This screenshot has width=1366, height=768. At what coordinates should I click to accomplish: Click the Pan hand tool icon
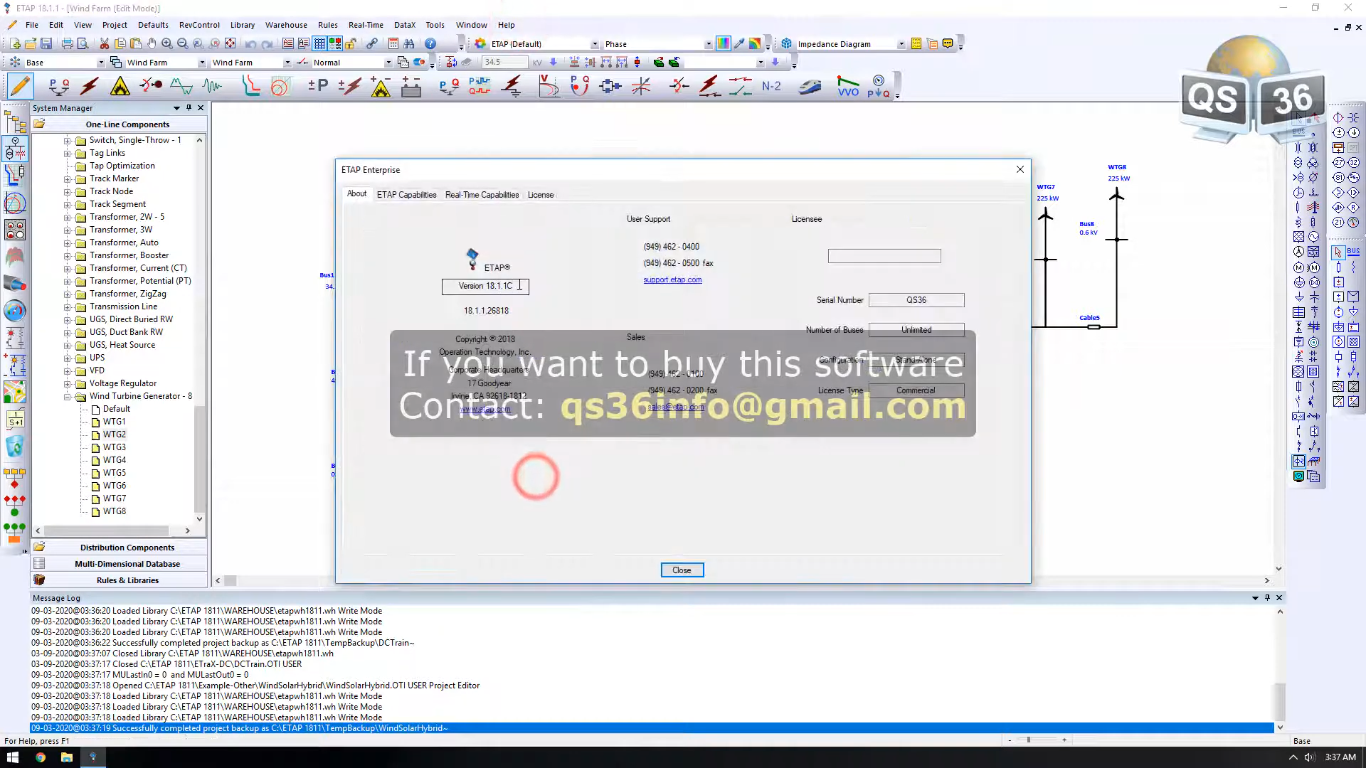(x=151, y=44)
